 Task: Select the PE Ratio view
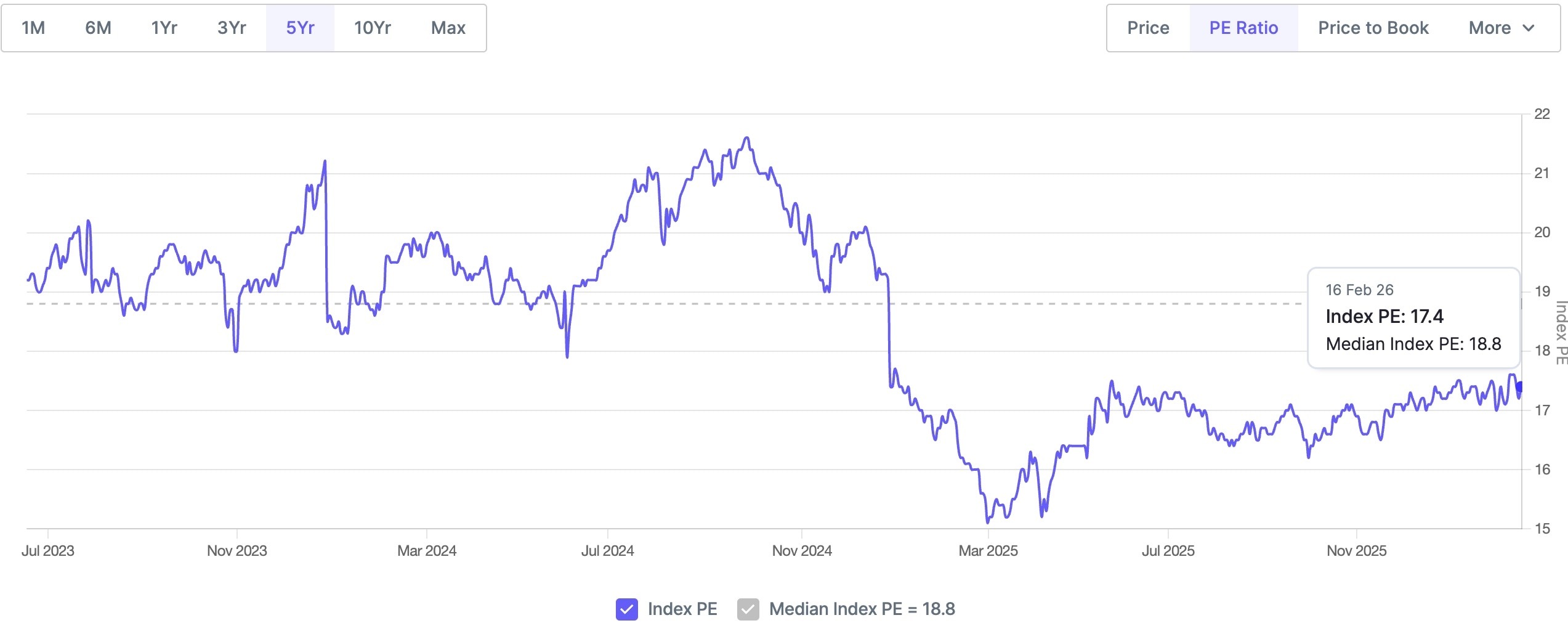[x=1243, y=28]
